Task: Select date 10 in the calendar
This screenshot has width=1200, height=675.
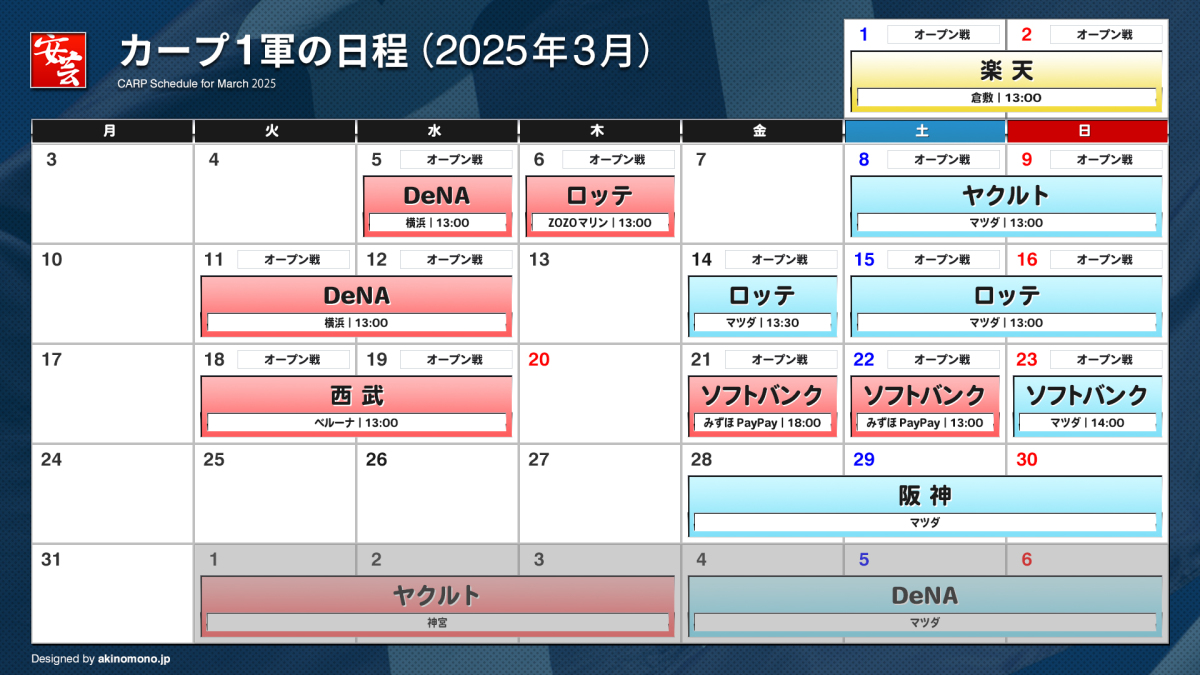Action: [51, 259]
